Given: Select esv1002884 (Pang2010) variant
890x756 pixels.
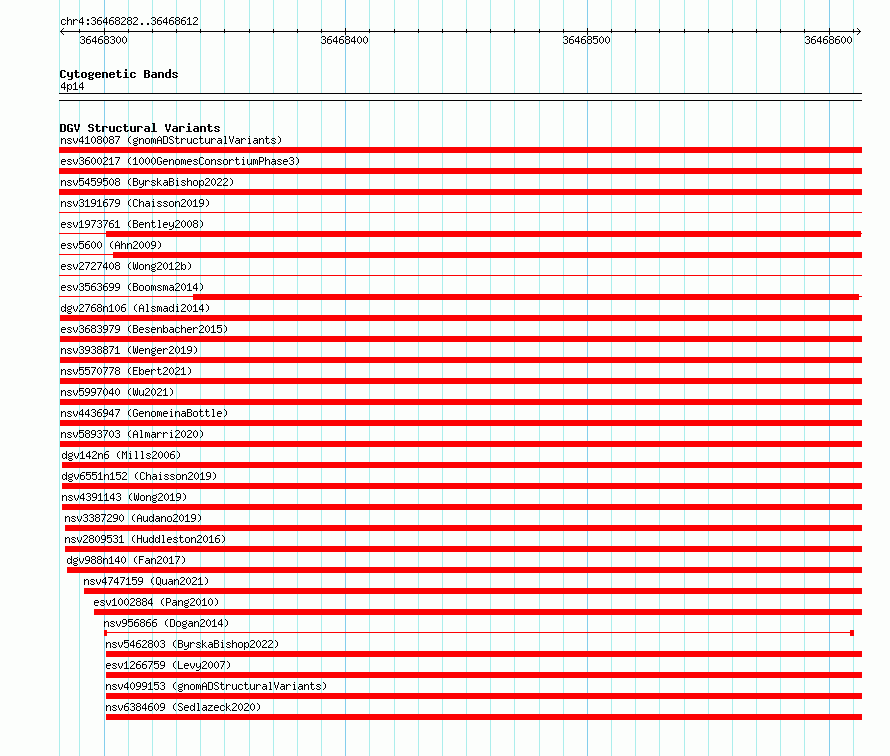Looking at the screenshot, I should [x=156, y=602].
